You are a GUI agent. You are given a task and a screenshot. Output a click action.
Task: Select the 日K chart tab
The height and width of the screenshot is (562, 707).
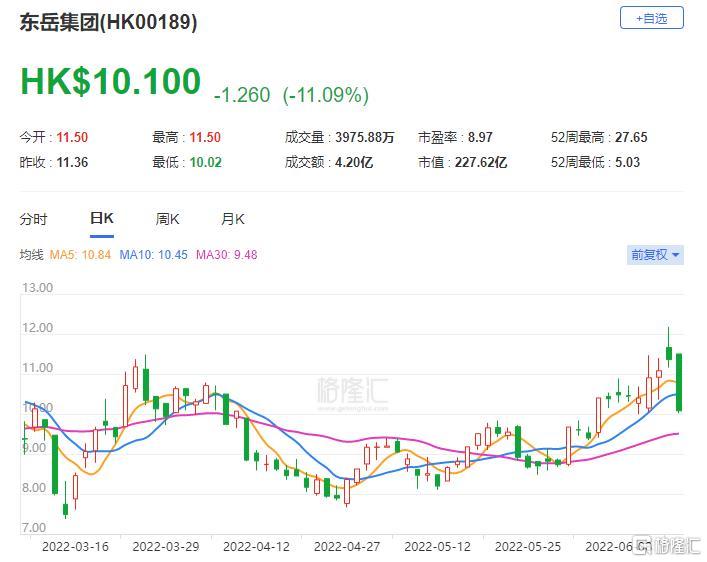click(102, 218)
